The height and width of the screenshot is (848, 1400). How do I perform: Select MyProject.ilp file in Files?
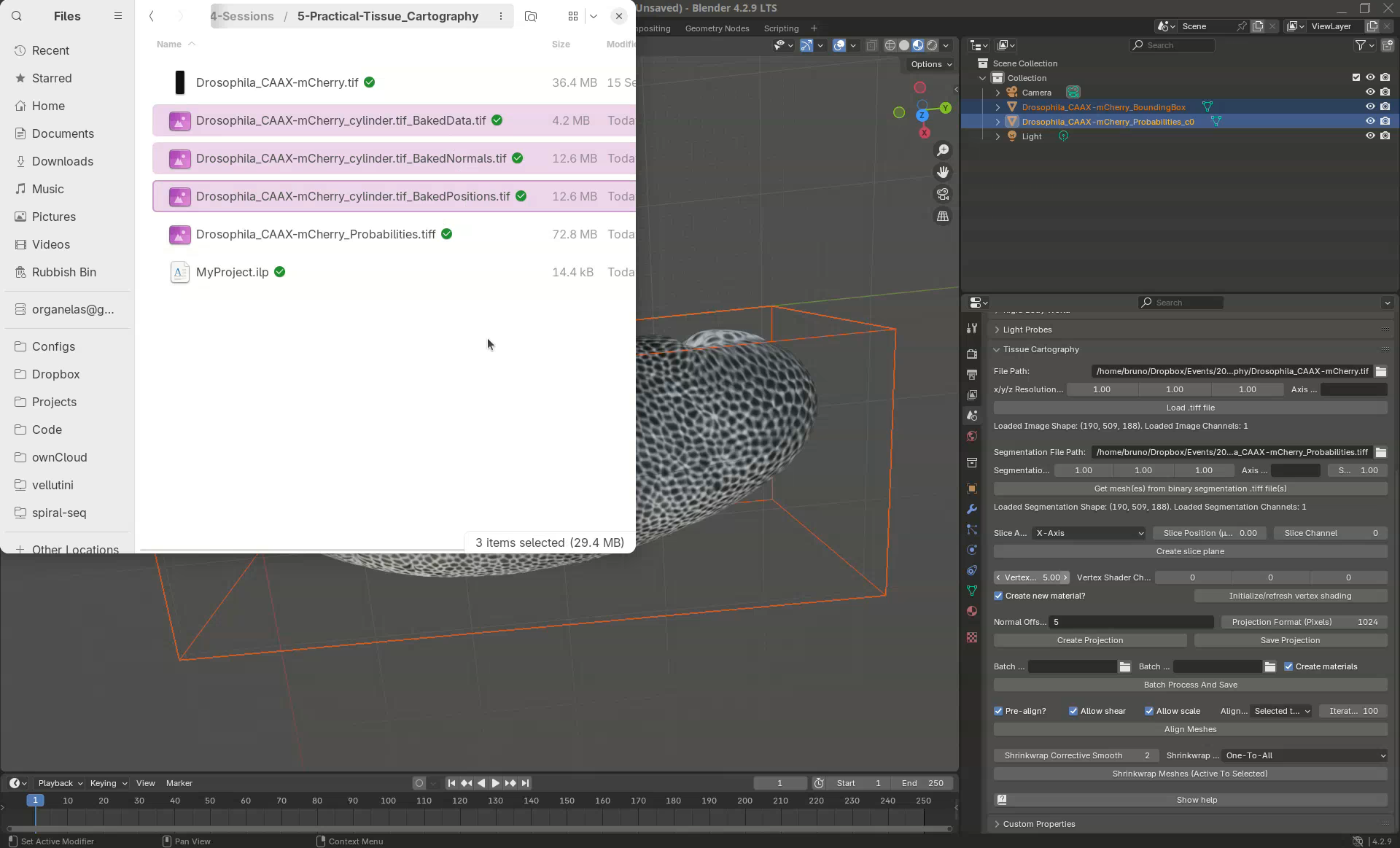click(x=232, y=272)
